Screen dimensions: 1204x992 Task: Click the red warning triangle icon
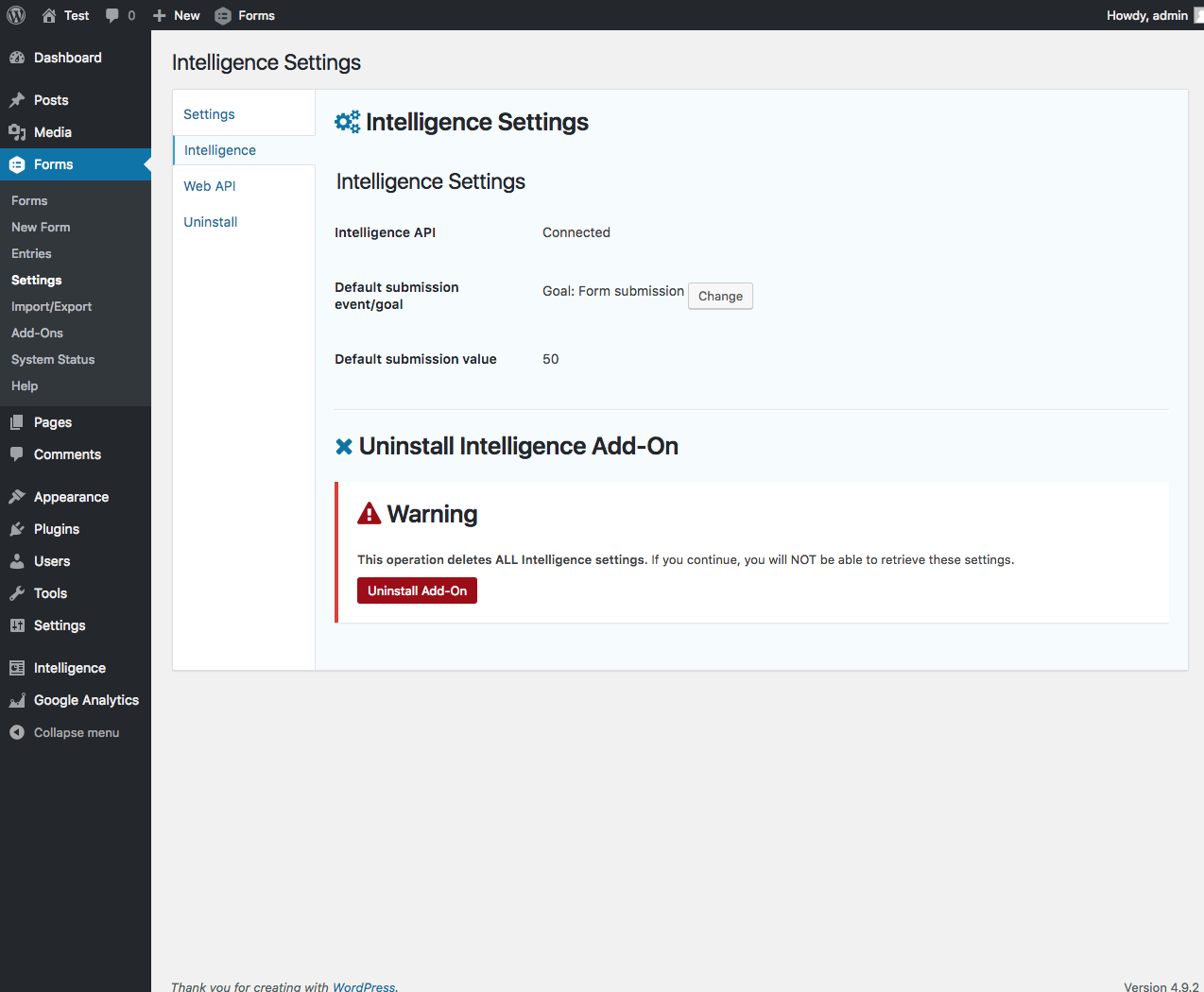pos(370,513)
